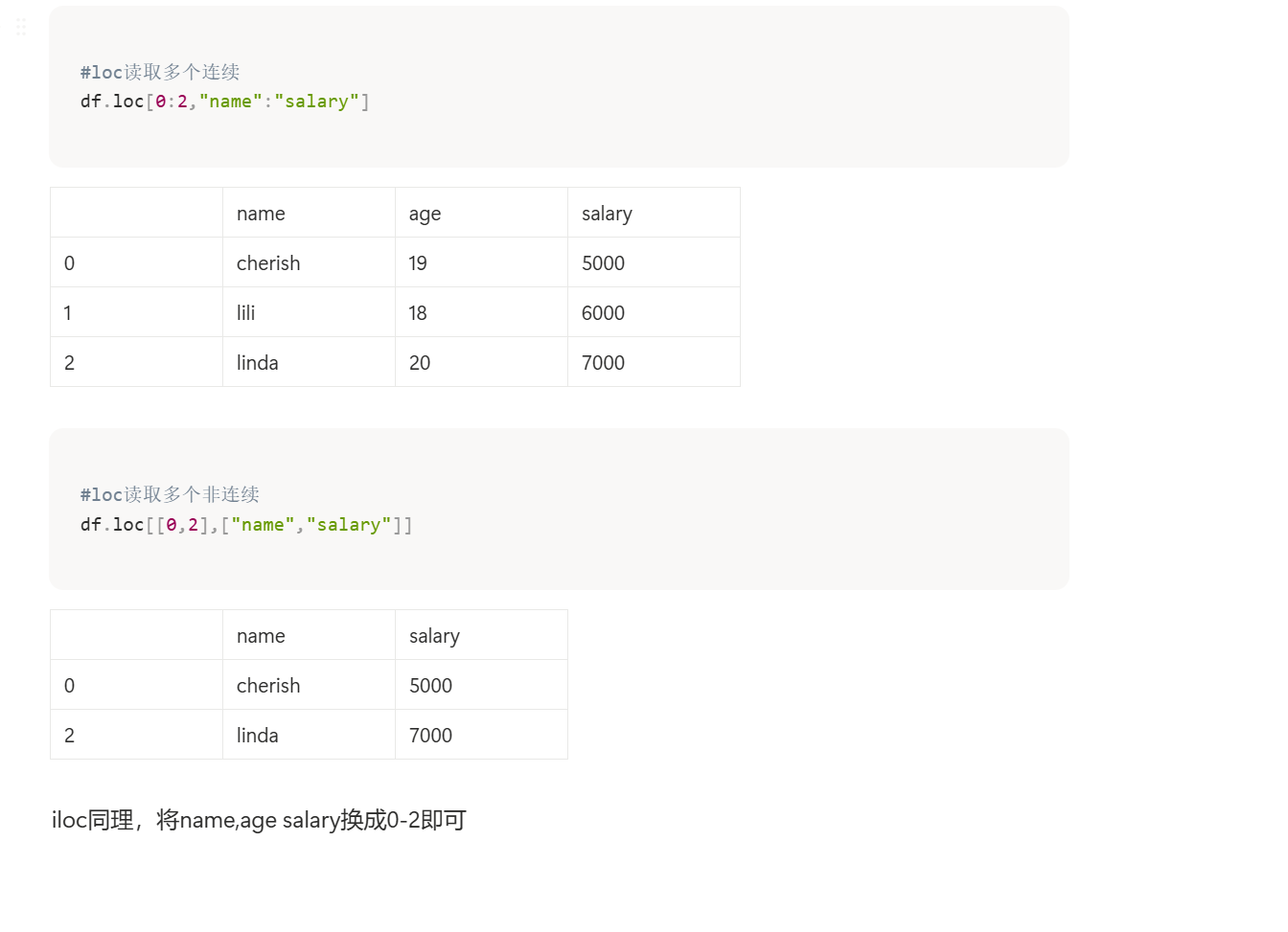Click the salary value 6000
The image size is (1288, 932).
(603, 312)
